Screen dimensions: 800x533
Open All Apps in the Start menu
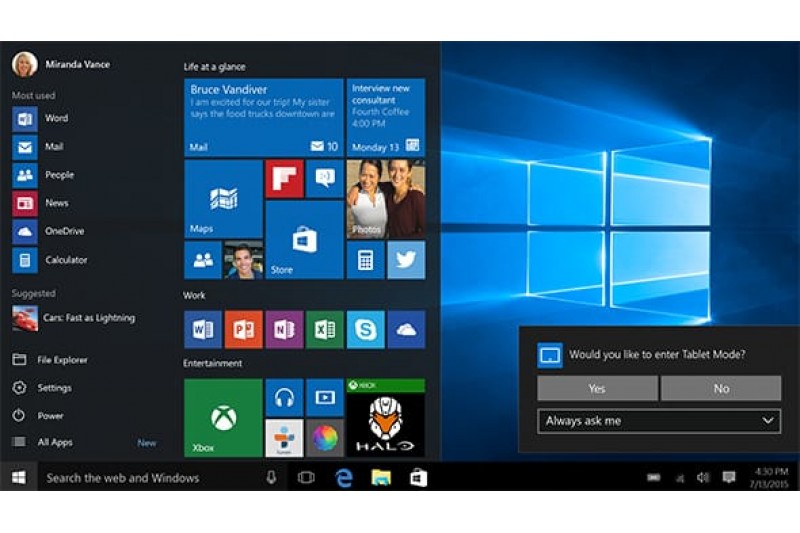42,442
